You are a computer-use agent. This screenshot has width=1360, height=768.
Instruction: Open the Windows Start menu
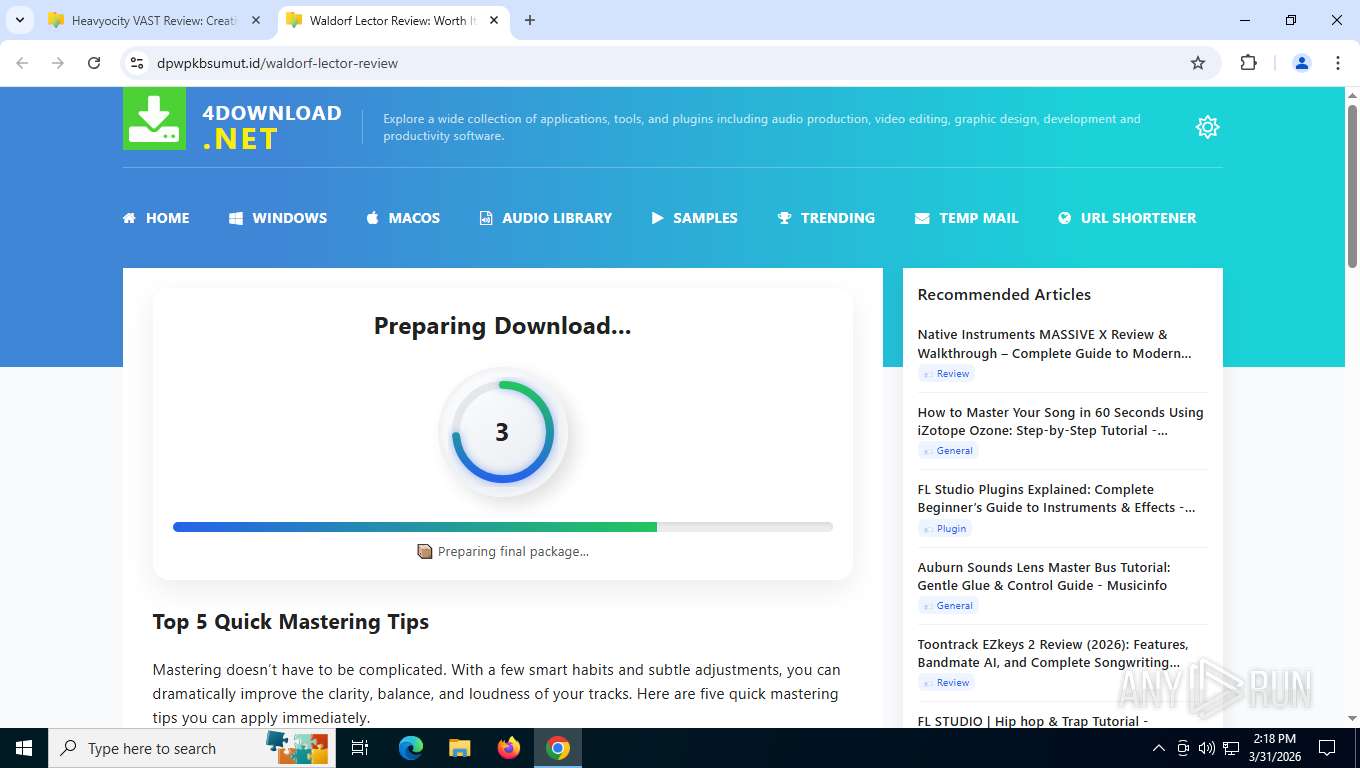coord(24,748)
